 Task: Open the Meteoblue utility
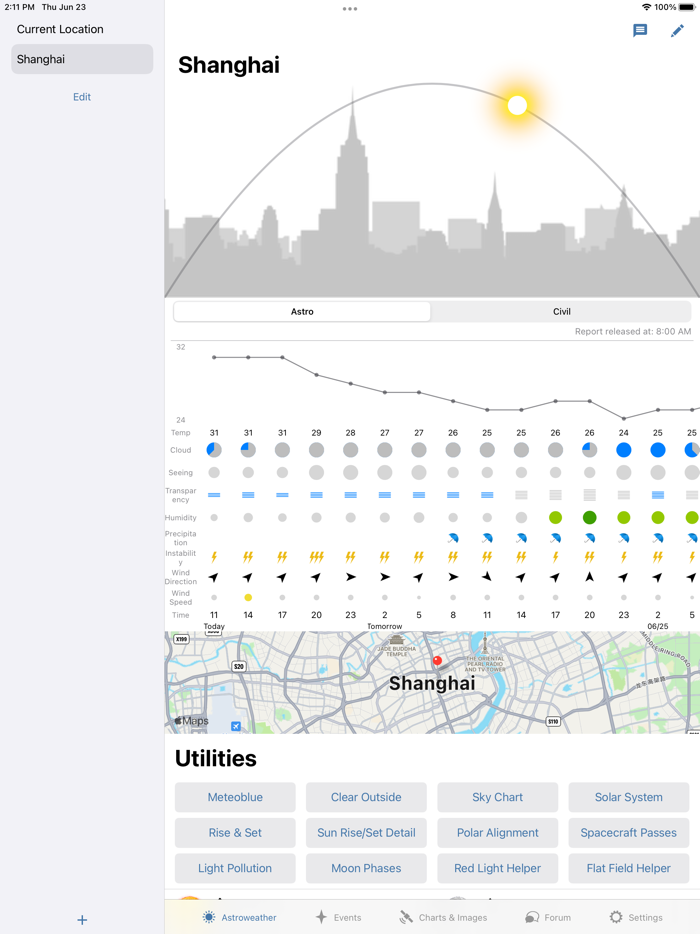coord(235,797)
